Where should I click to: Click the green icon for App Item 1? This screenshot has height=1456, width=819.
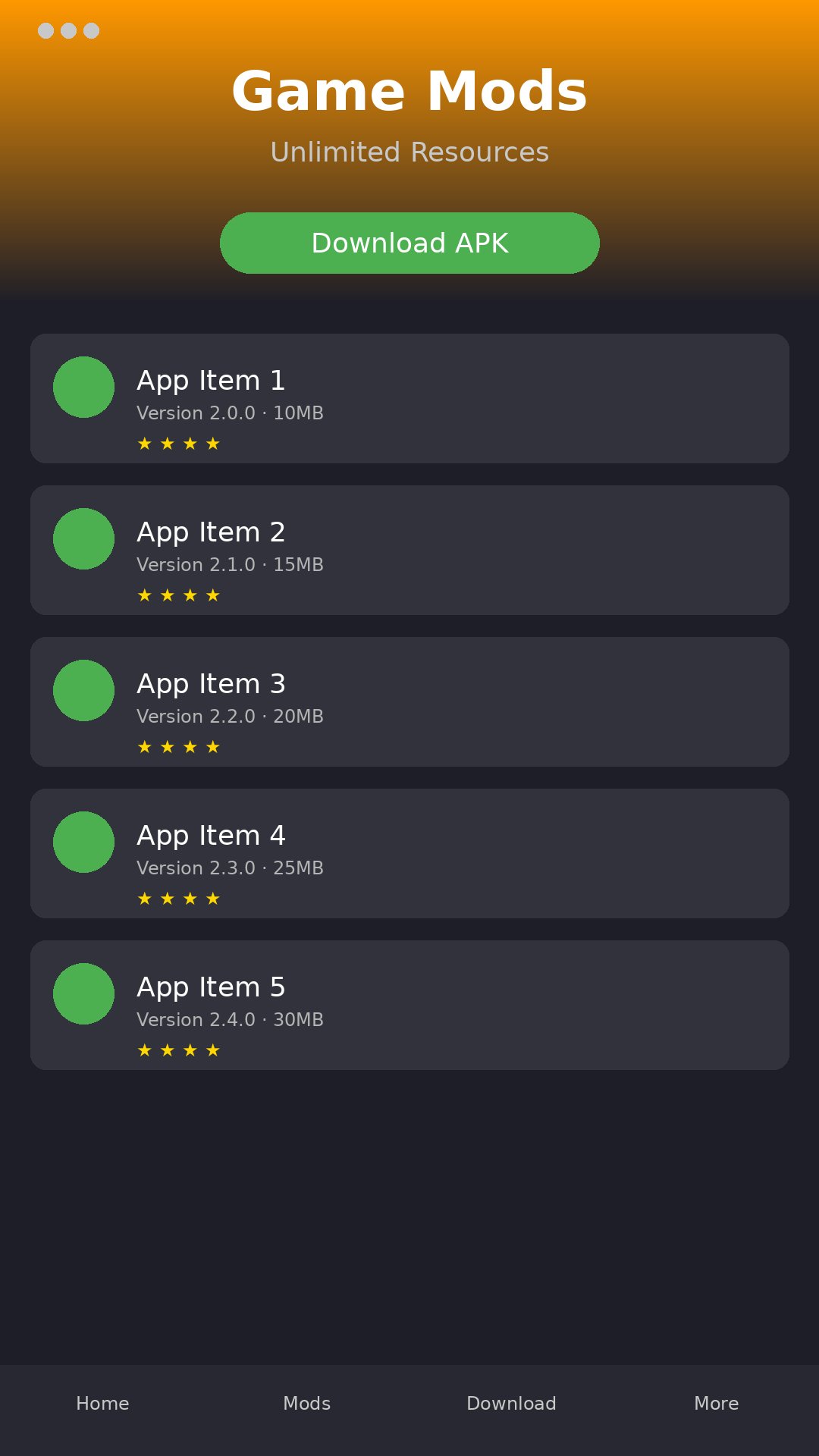tap(83, 387)
